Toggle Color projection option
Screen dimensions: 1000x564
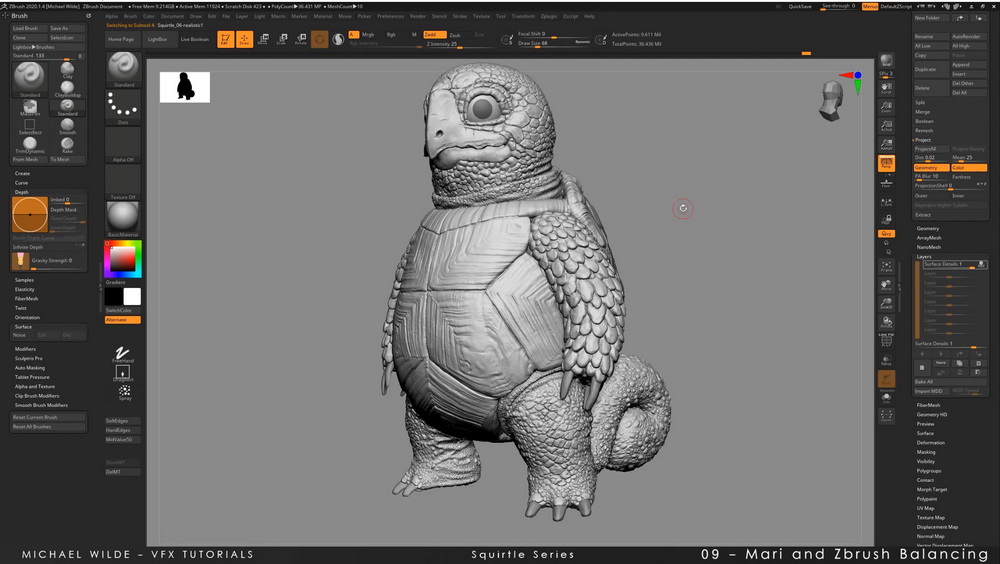pos(969,167)
